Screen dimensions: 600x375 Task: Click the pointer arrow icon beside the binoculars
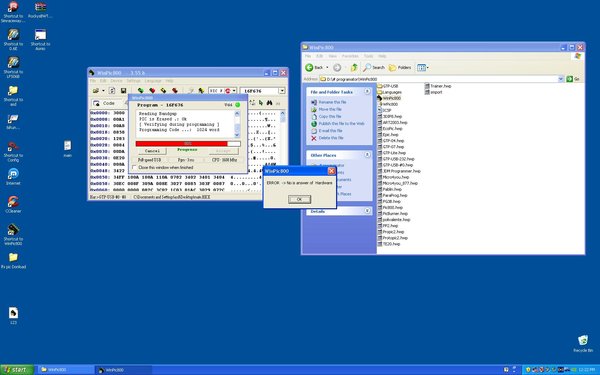pos(261,103)
